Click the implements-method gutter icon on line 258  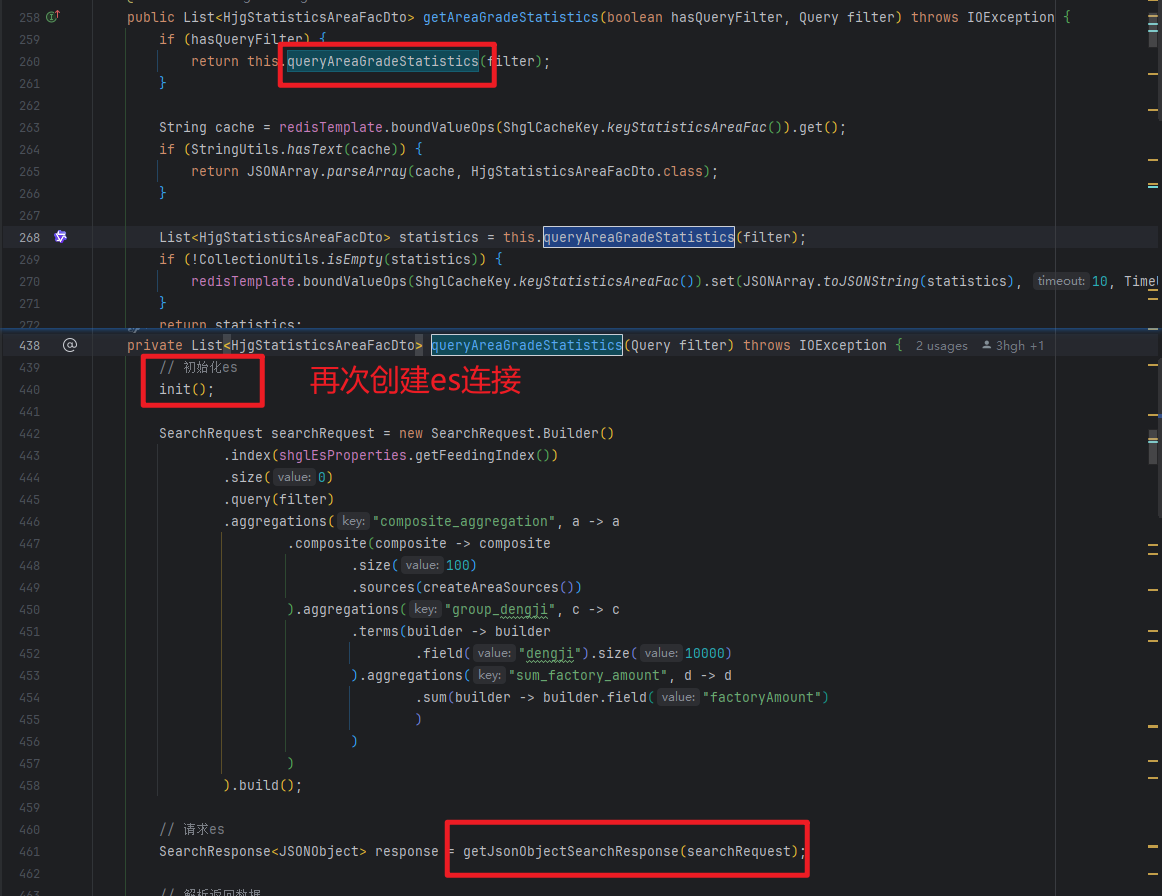(53, 17)
